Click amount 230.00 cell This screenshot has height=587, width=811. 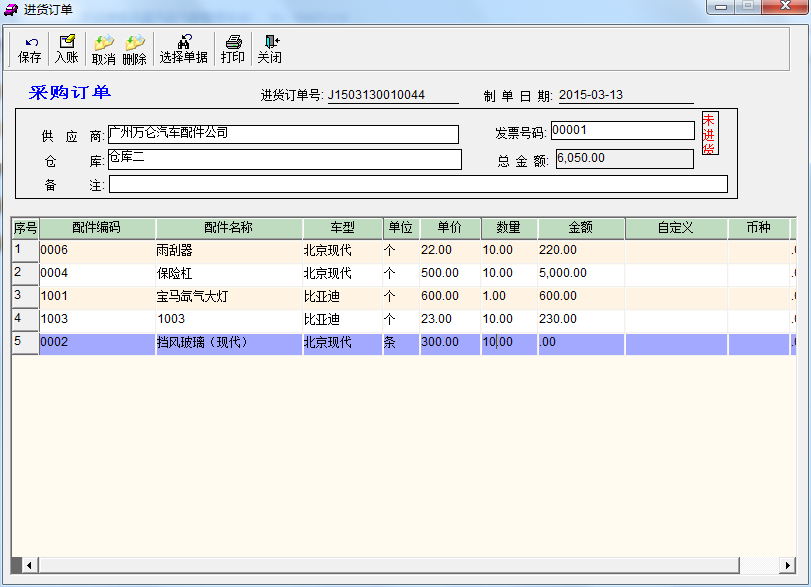[581, 319]
